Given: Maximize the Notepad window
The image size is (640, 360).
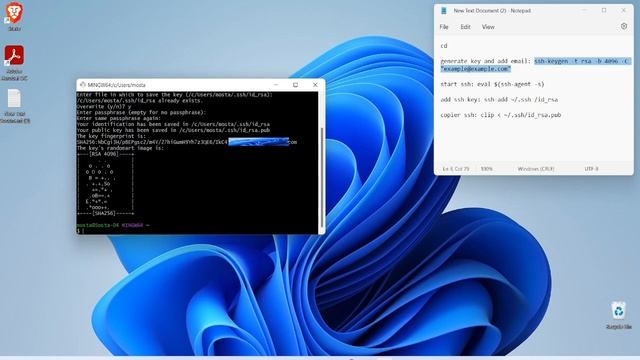Looking at the screenshot, I should (x=604, y=10).
